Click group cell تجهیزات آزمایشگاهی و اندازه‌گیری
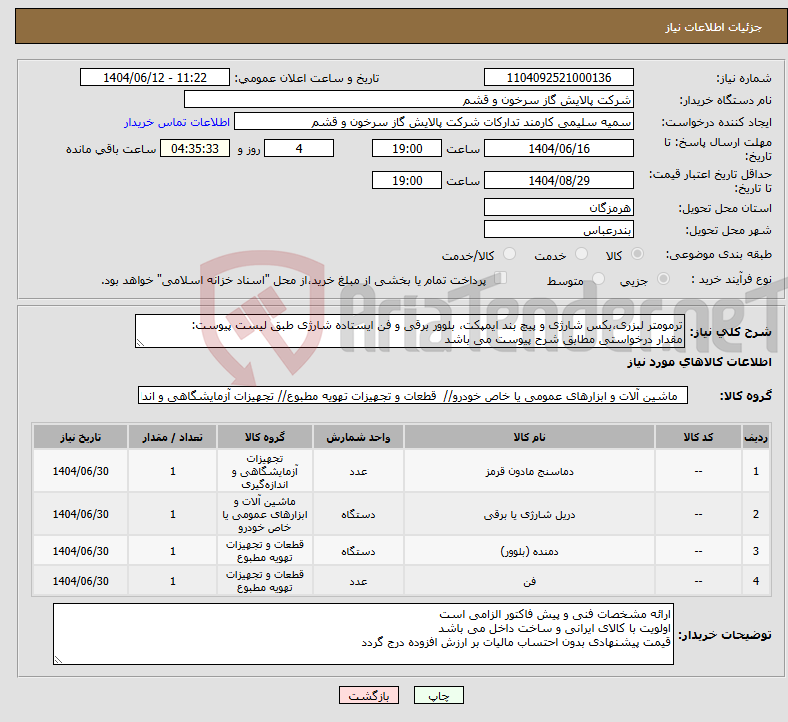Viewport: 788px width, 722px height. pyautogui.click(x=264, y=471)
